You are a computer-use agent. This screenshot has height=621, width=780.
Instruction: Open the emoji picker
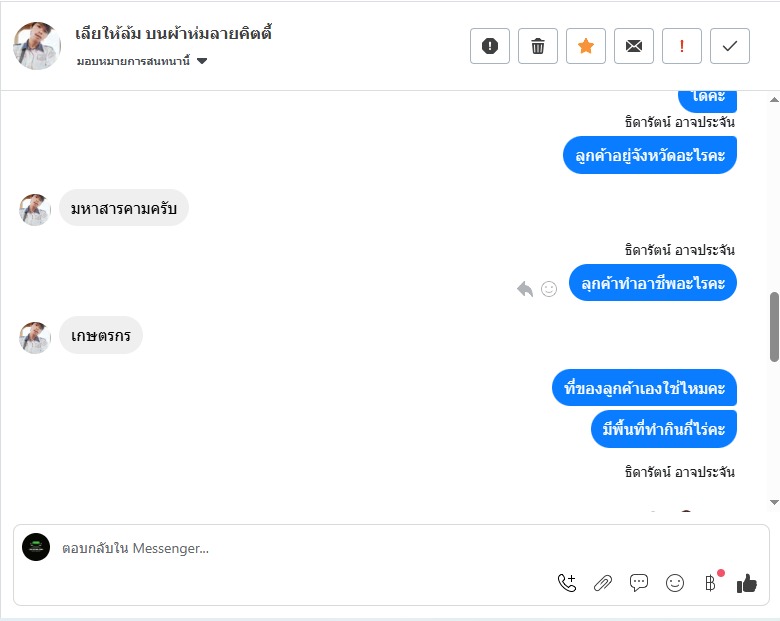pos(675,583)
